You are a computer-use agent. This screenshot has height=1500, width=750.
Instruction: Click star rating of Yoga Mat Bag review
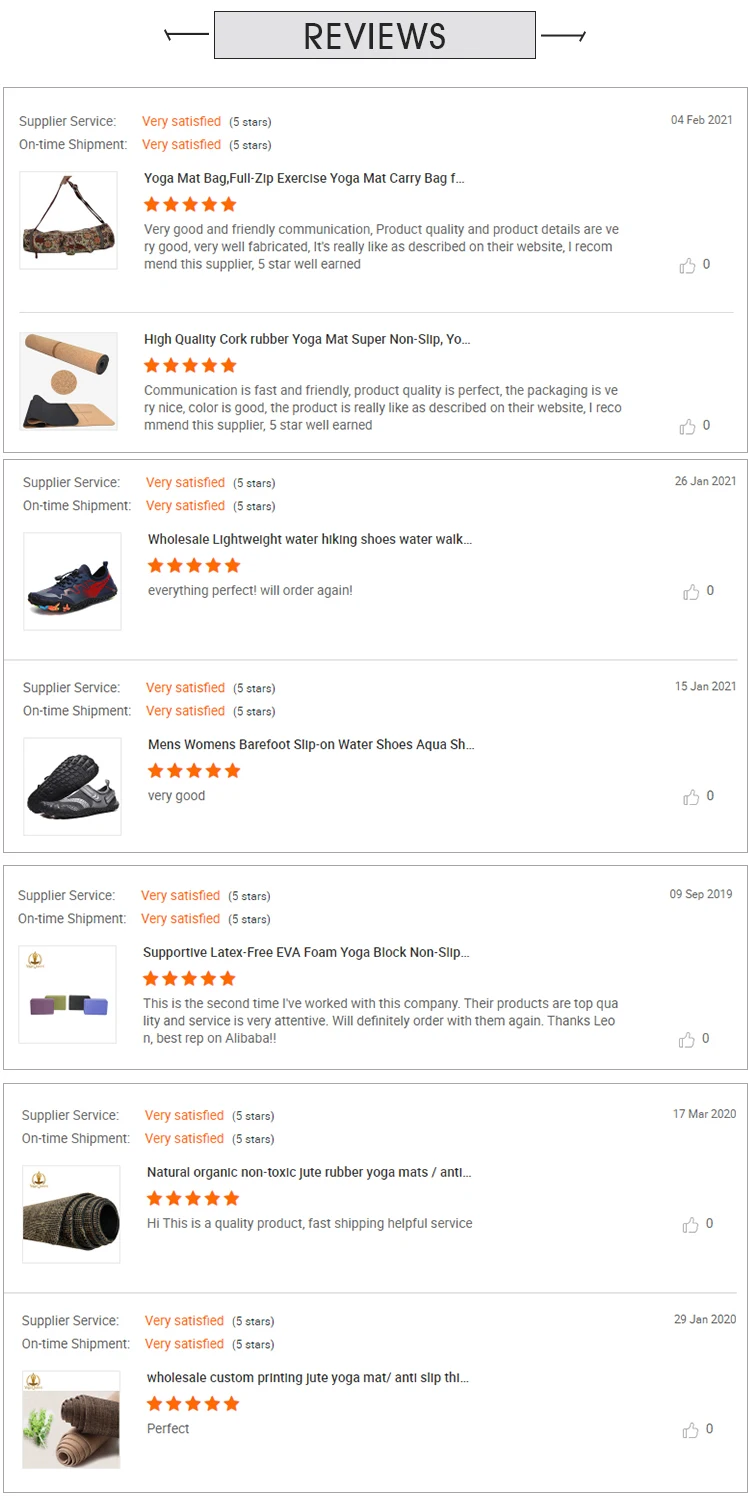190,204
